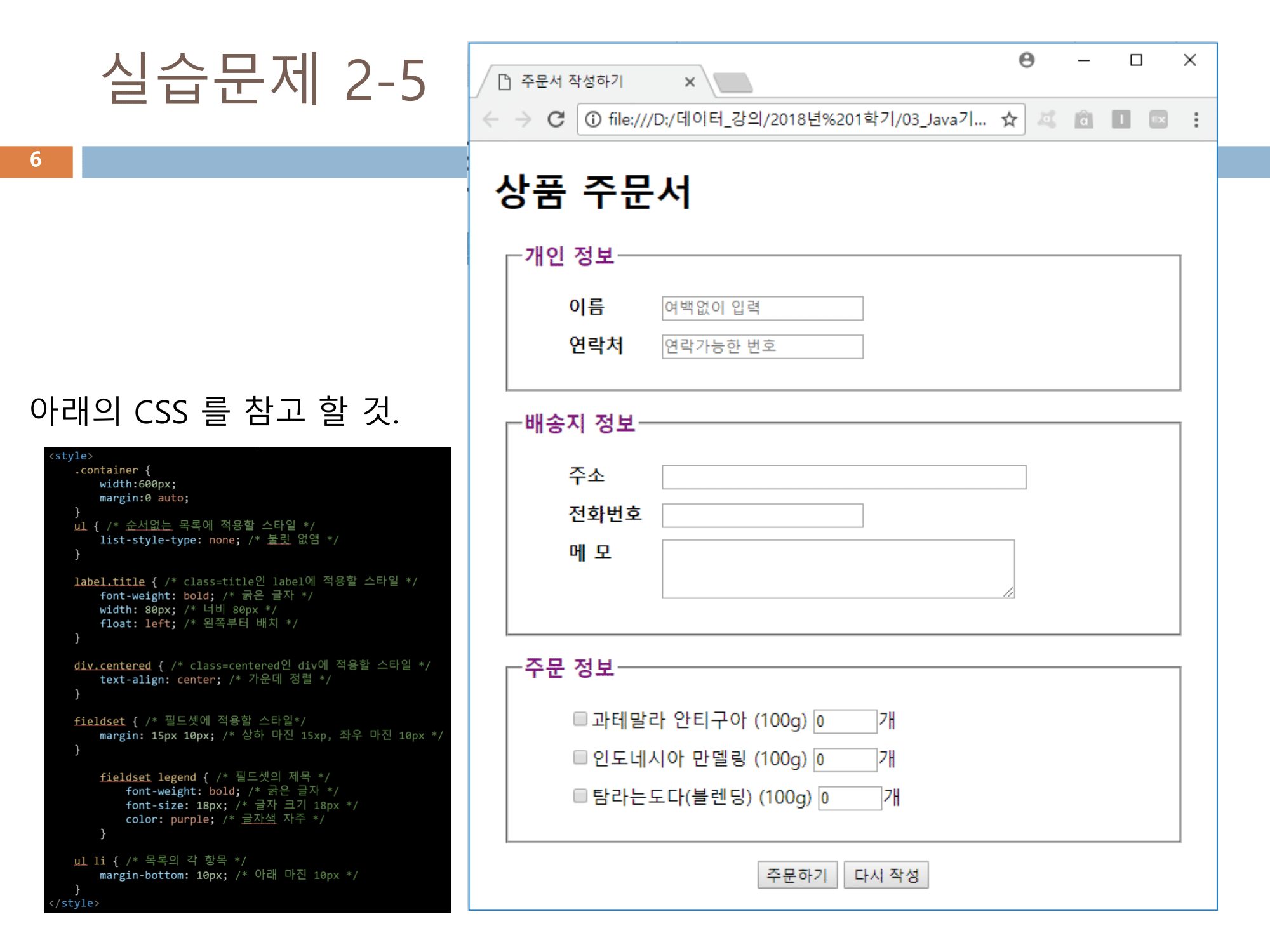Check the 인도네시아 만델링 (100g) checkbox
Image resolution: width=1270 pixels, height=952 pixels.
580,757
